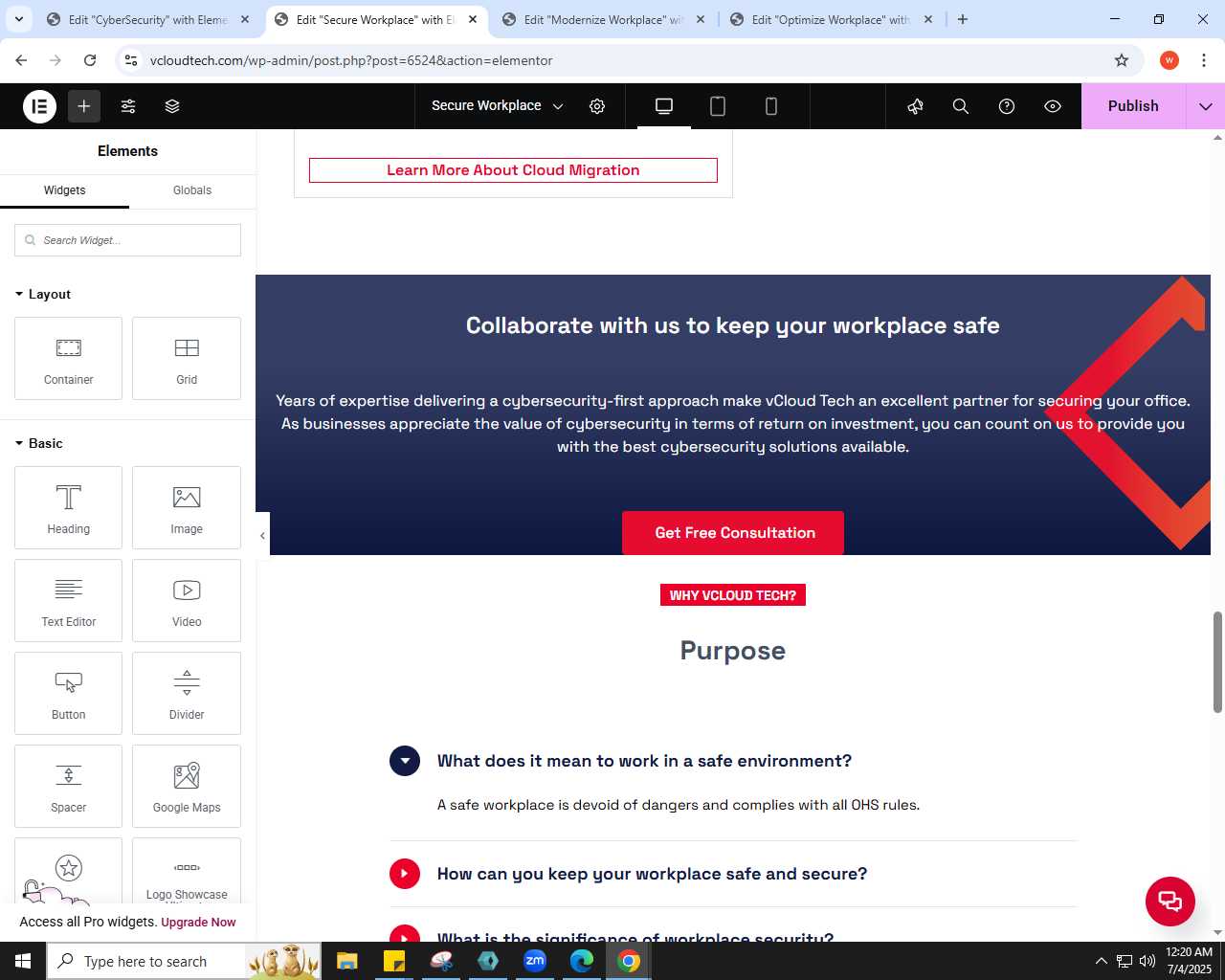
Task: Open the Structure layers icon
Action: tap(172, 106)
